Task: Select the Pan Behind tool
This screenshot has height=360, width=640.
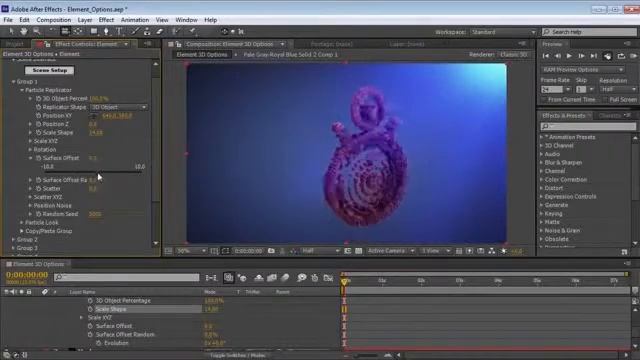Action: pos(78,31)
